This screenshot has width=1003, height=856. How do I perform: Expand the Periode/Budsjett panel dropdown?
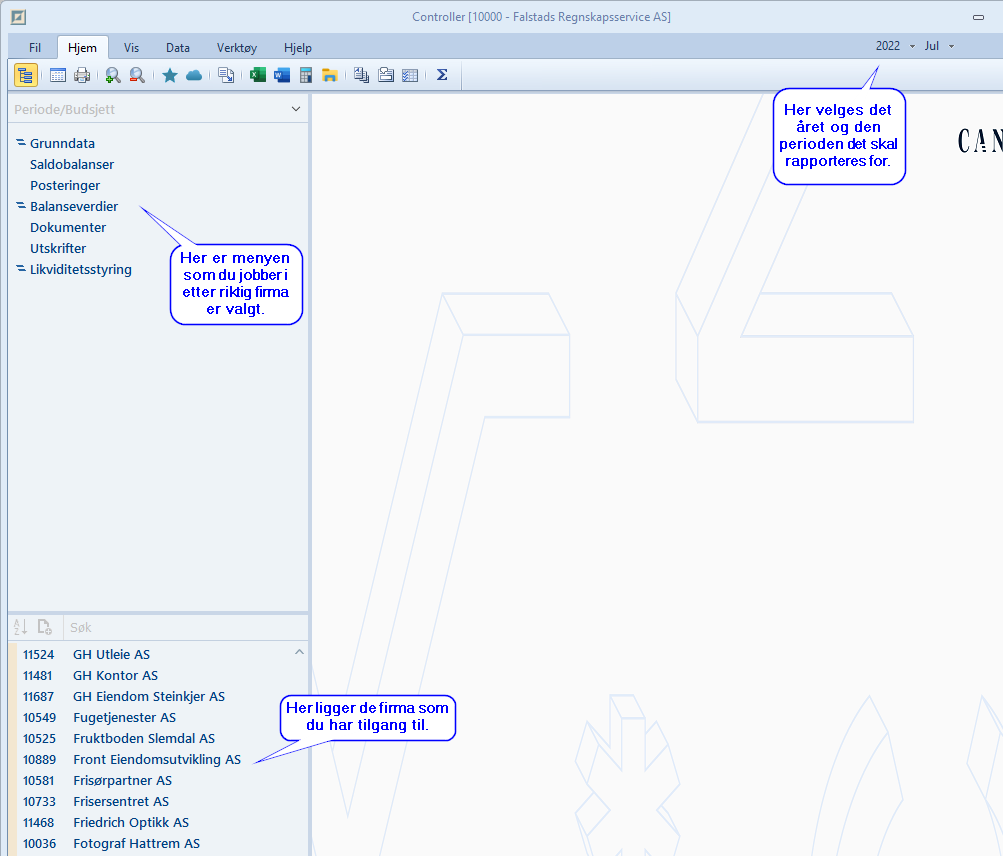295,109
